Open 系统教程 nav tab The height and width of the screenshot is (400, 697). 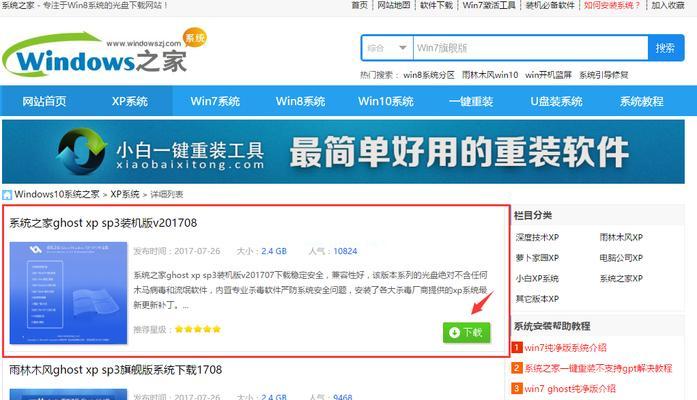coord(641,101)
